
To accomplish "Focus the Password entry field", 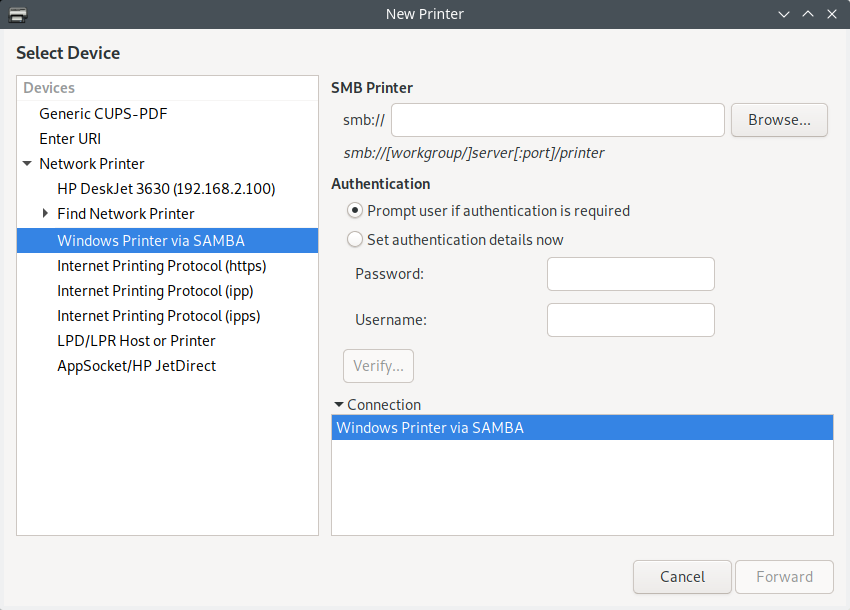I will tap(630, 273).
